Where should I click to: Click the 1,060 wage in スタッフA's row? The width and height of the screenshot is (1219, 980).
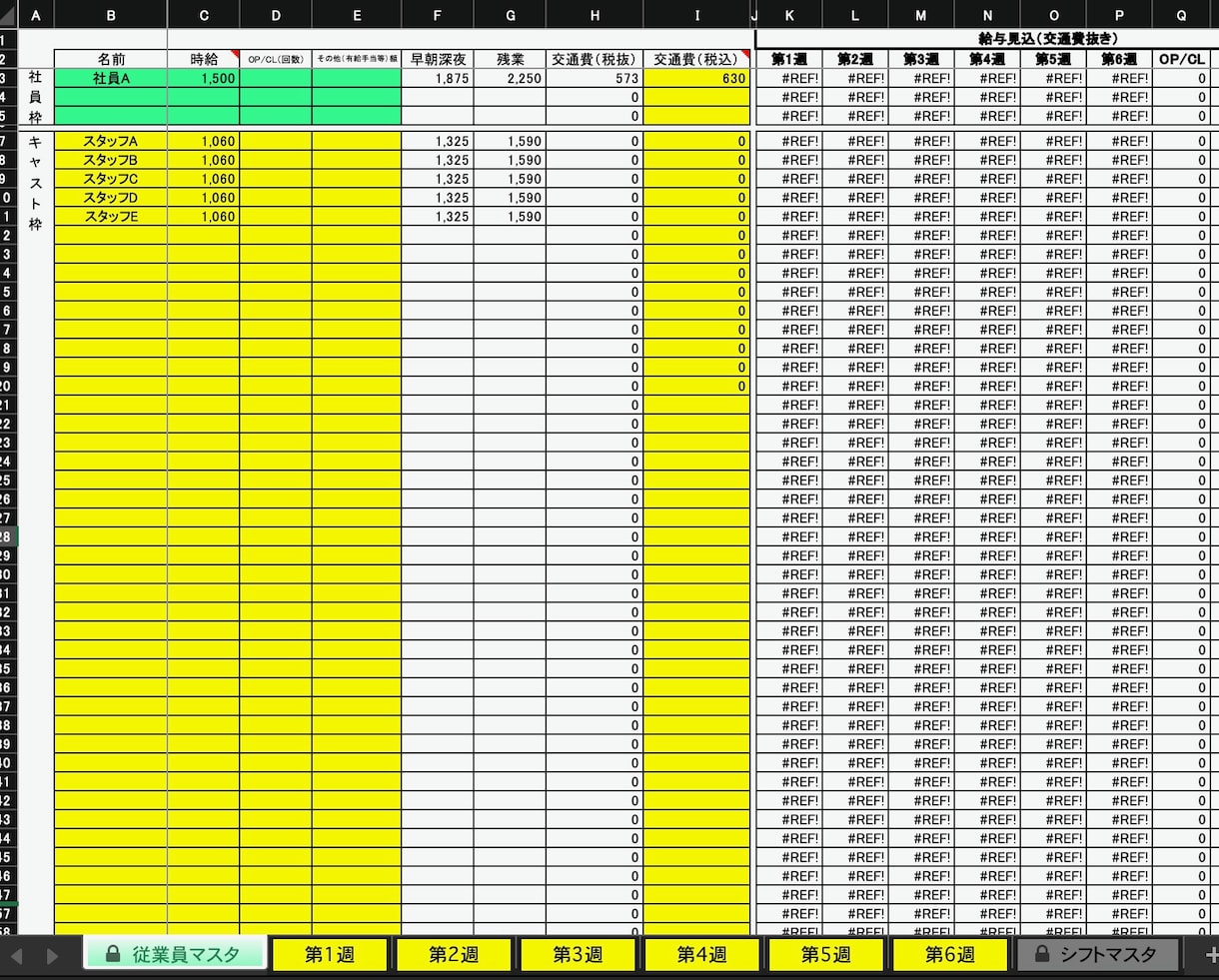[204, 141]
